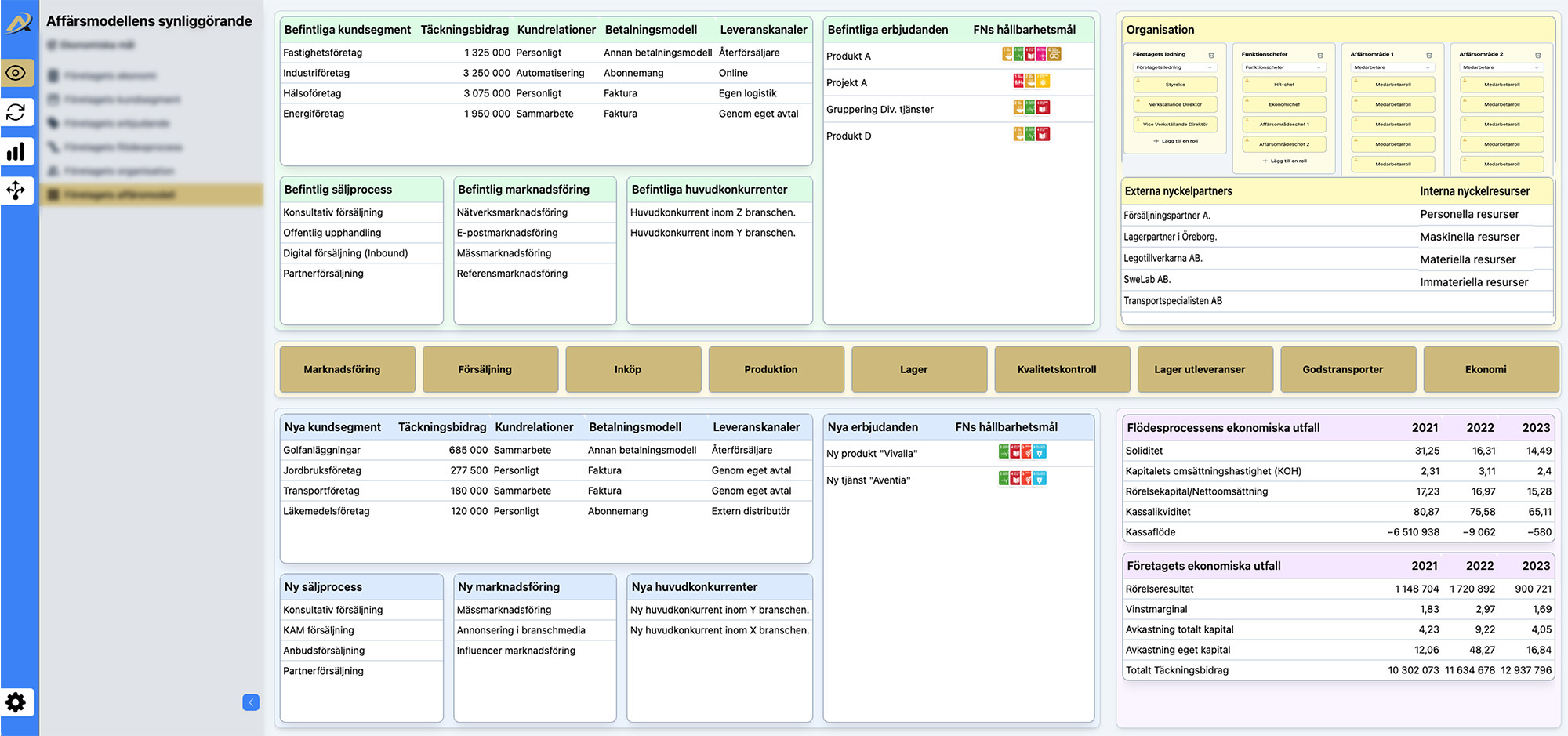Click trash icon on Funktionschefer column
The height and width of the screenshot is (736, 1568).
[x=1320, y=55]
